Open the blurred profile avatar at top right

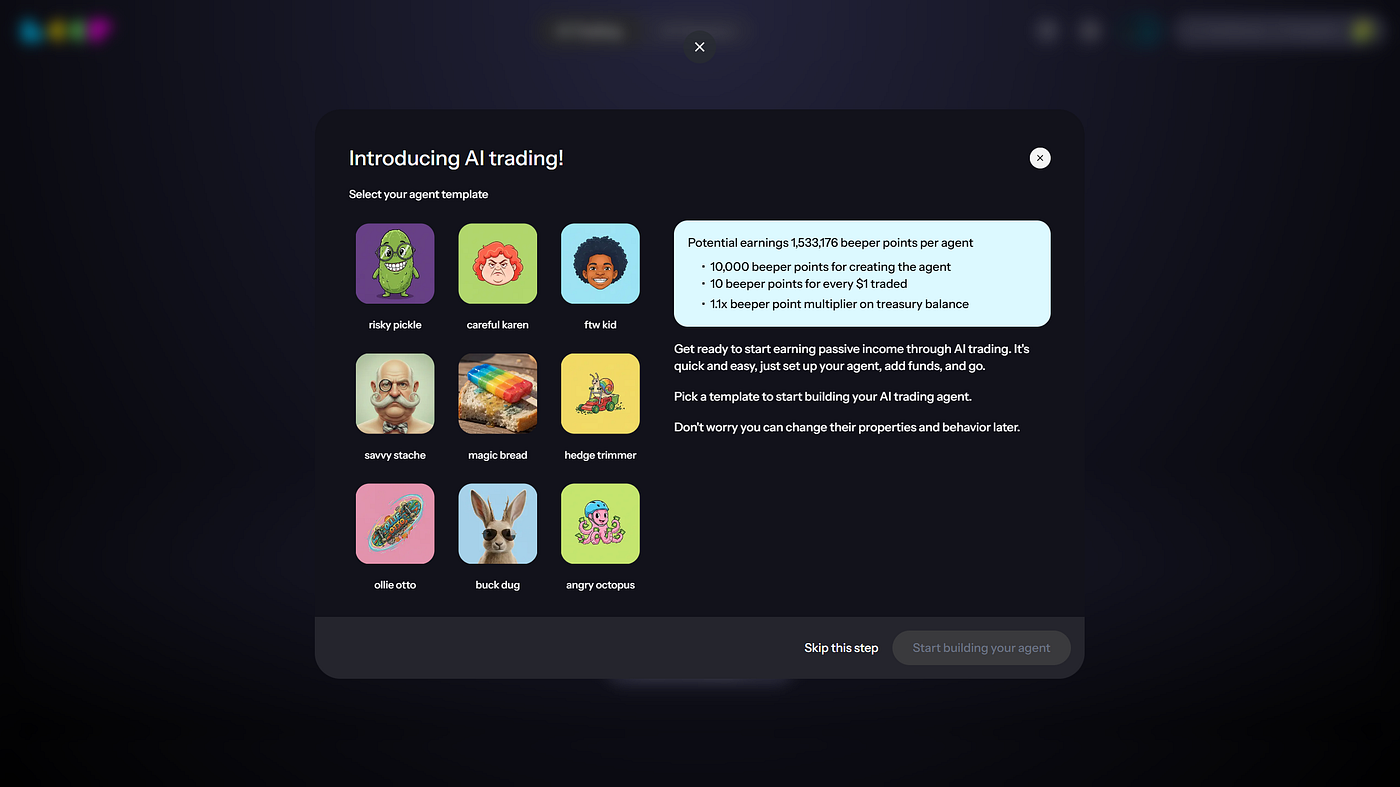(1362, 31)
